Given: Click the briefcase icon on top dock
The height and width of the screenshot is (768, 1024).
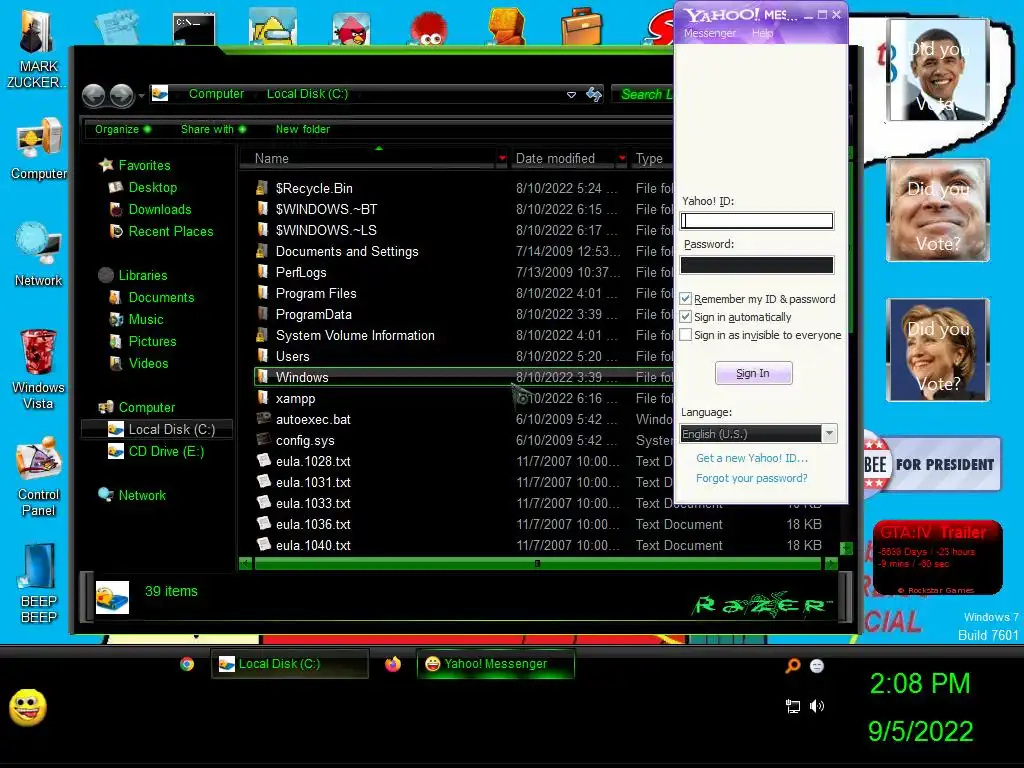Looking at the screenshot, I should pos(581,27).
